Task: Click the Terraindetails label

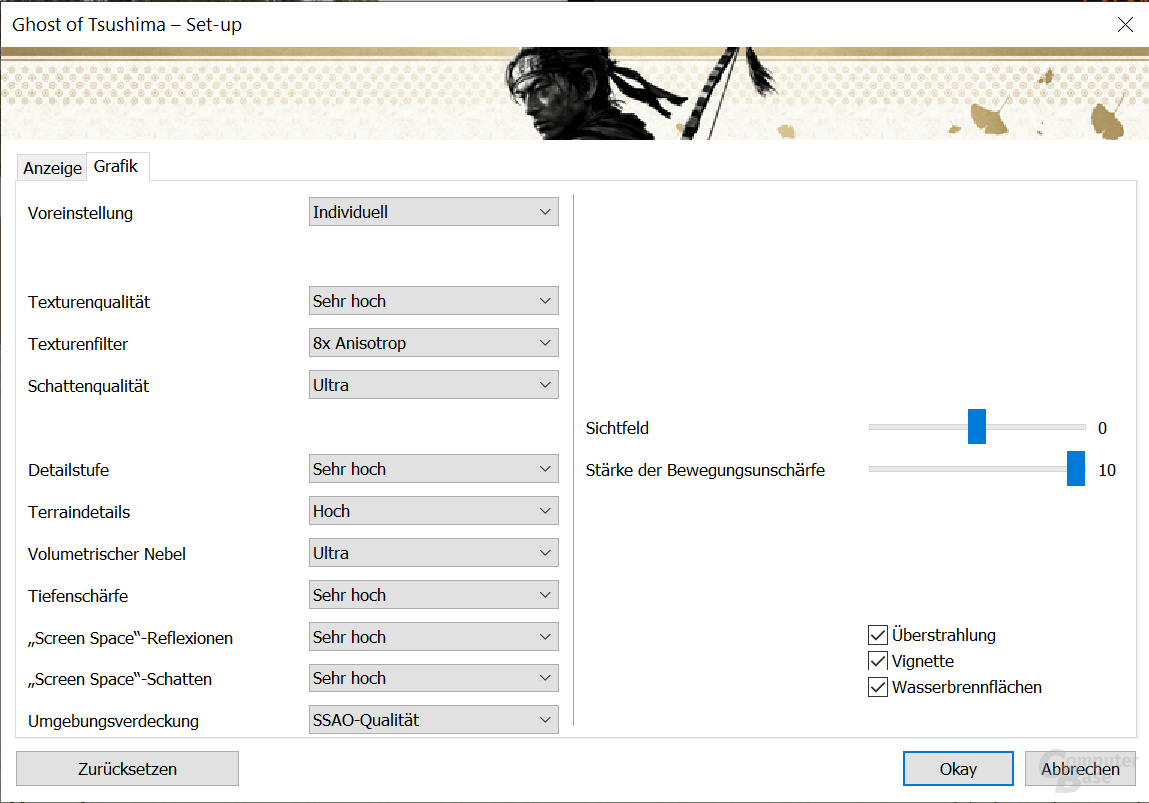Action: (79, 512)
